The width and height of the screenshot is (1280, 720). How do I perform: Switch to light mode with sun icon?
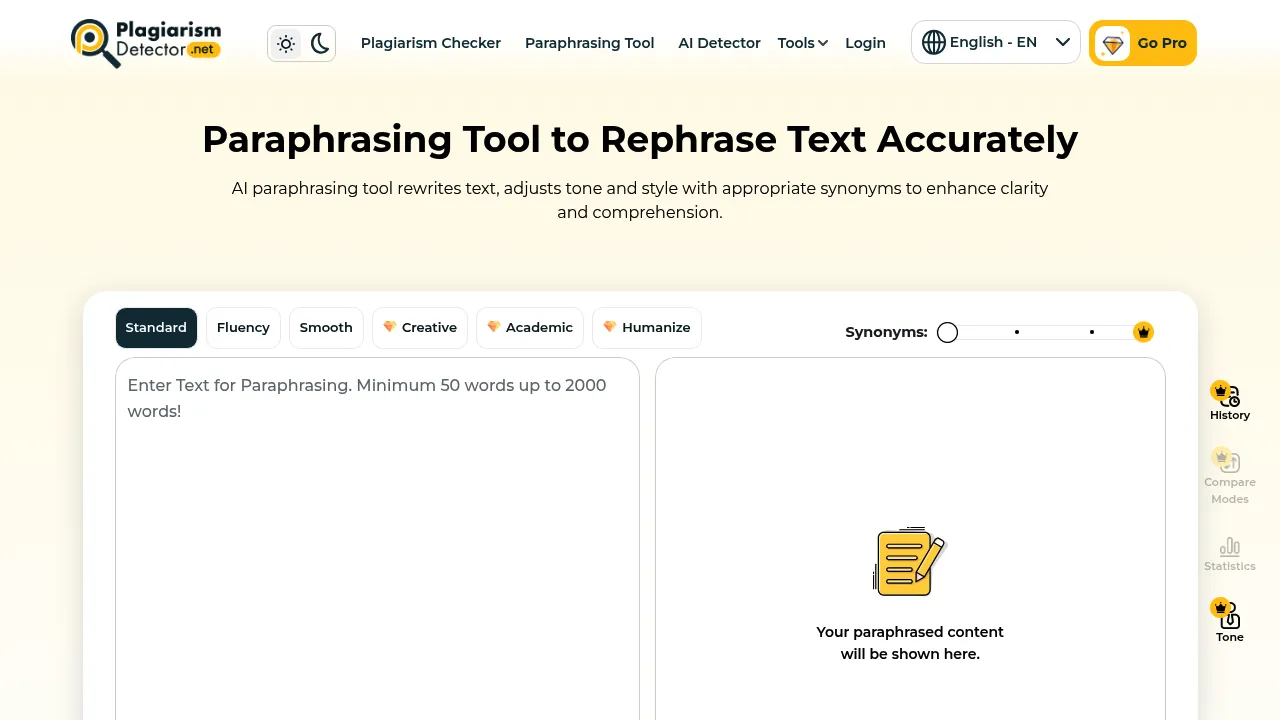click(x=285, y=43)
